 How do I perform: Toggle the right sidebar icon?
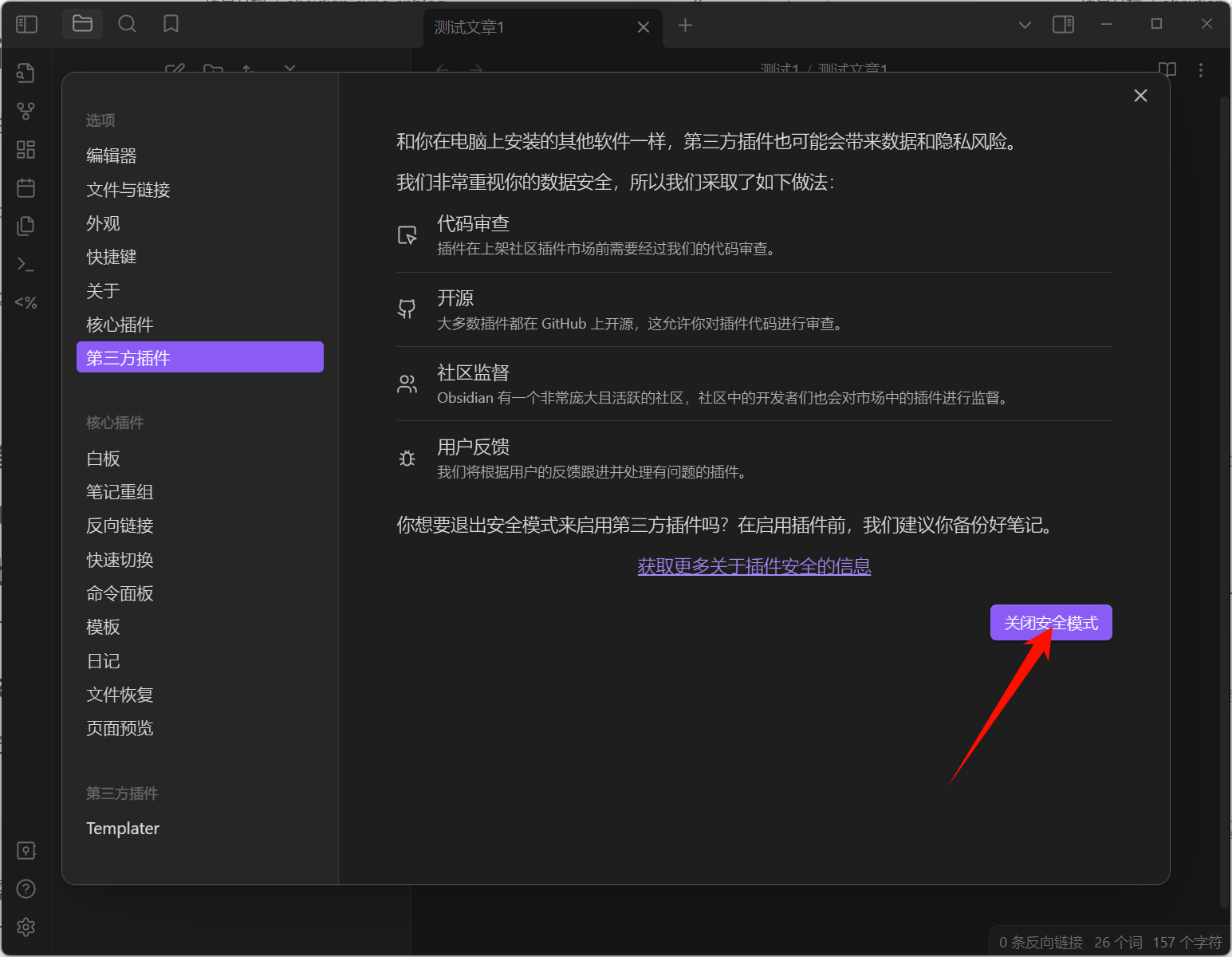[x=1063, y=25]
